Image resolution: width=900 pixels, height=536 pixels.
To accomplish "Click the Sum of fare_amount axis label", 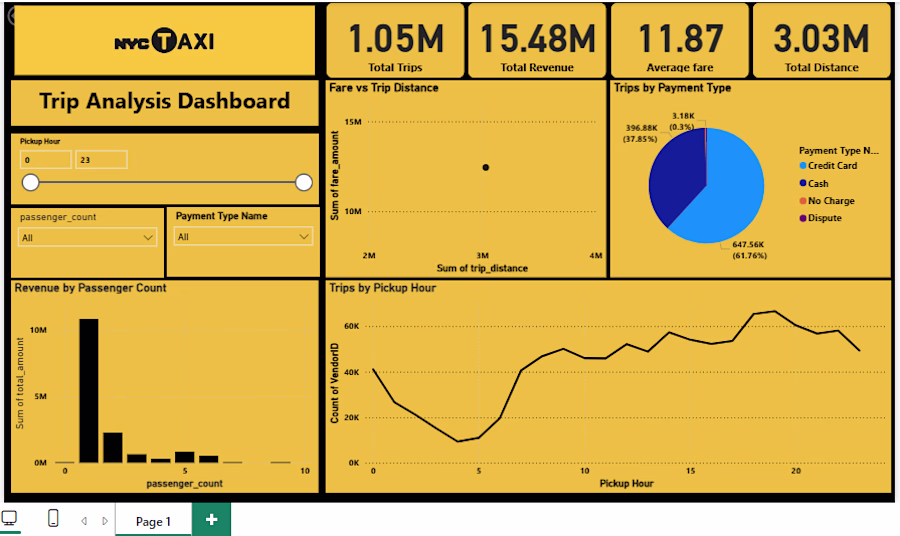I will tap(335, 176).
